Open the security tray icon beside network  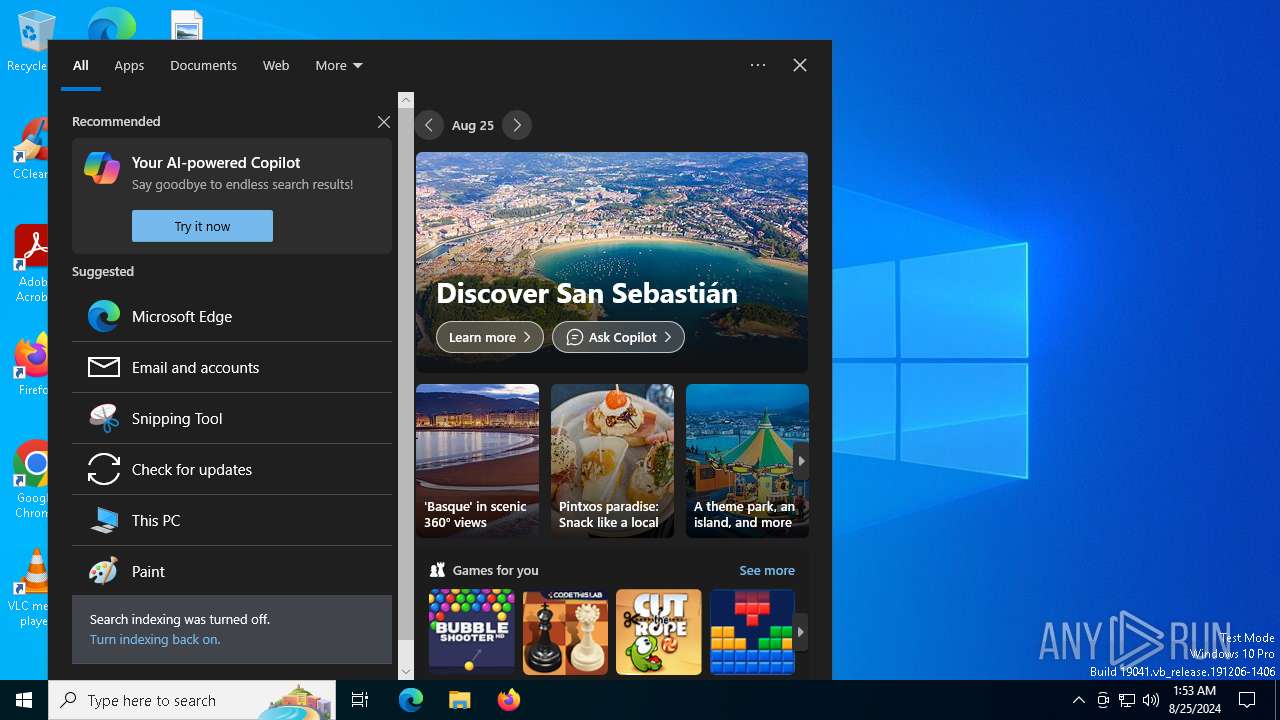(1103, 700)
